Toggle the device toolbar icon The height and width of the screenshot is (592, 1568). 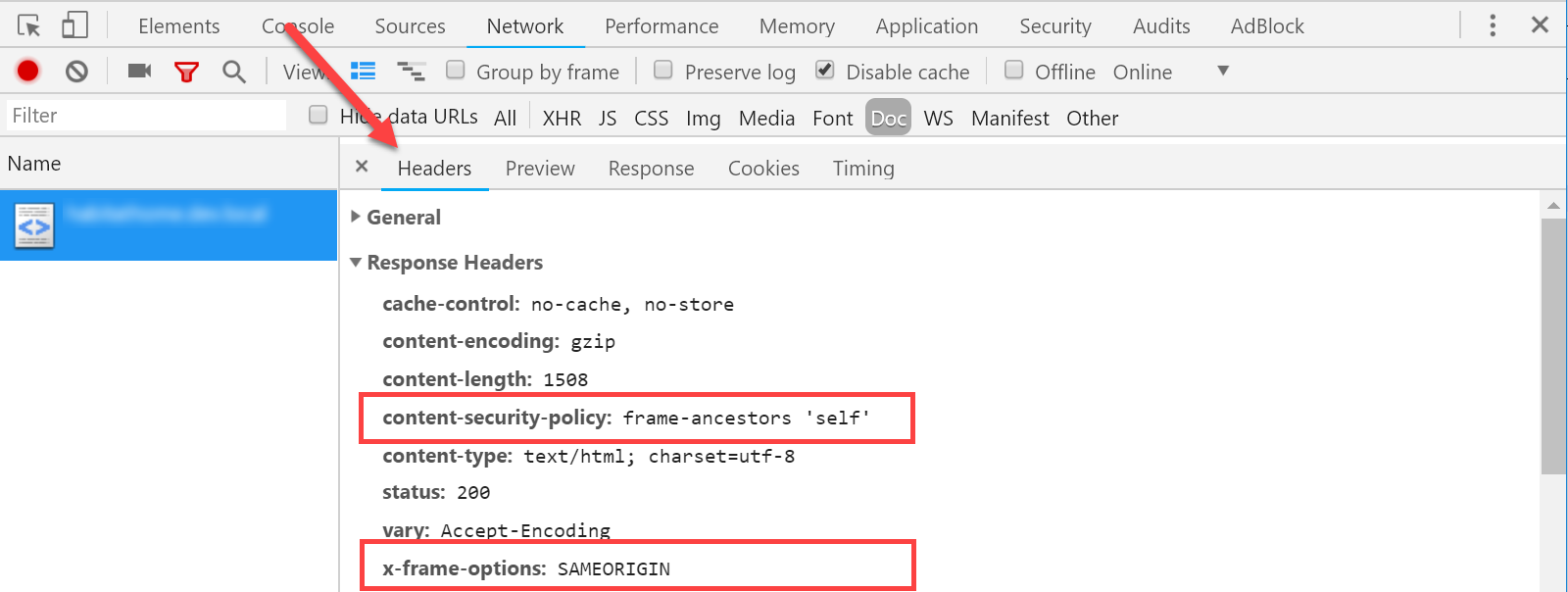click(74, 25)
